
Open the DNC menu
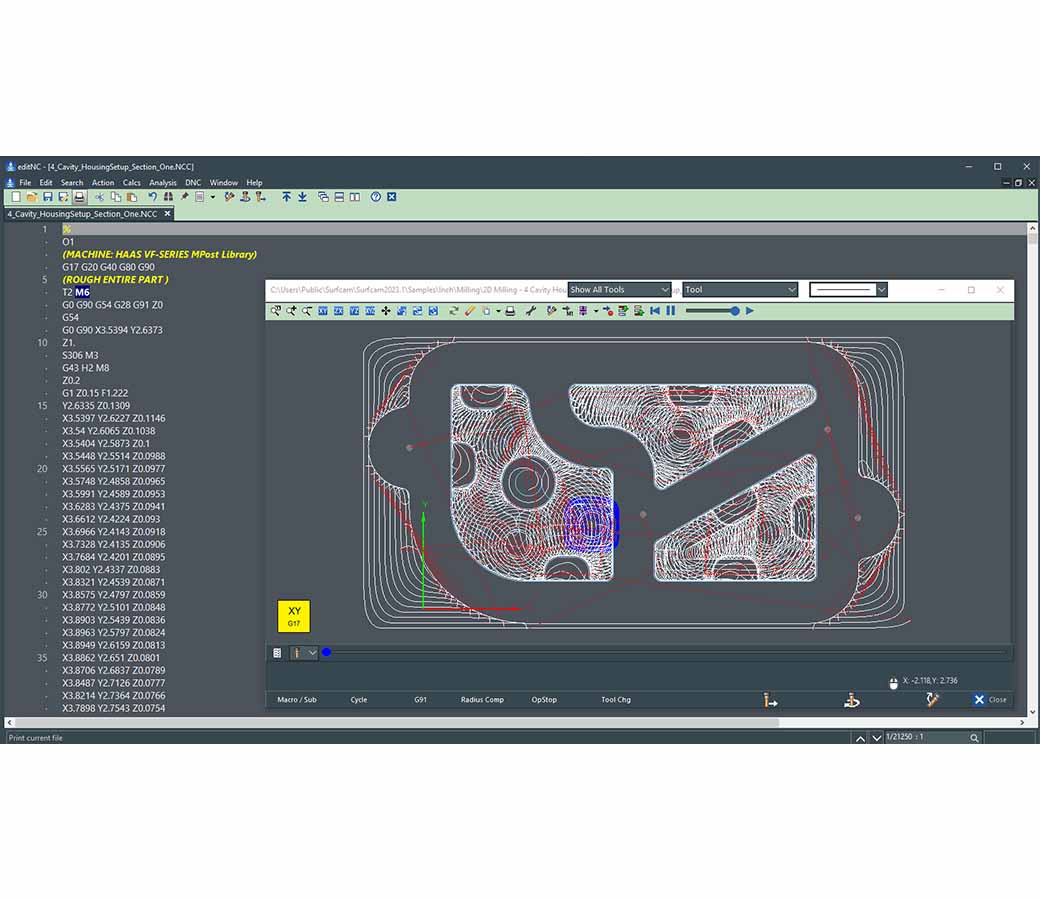point(193,183)
